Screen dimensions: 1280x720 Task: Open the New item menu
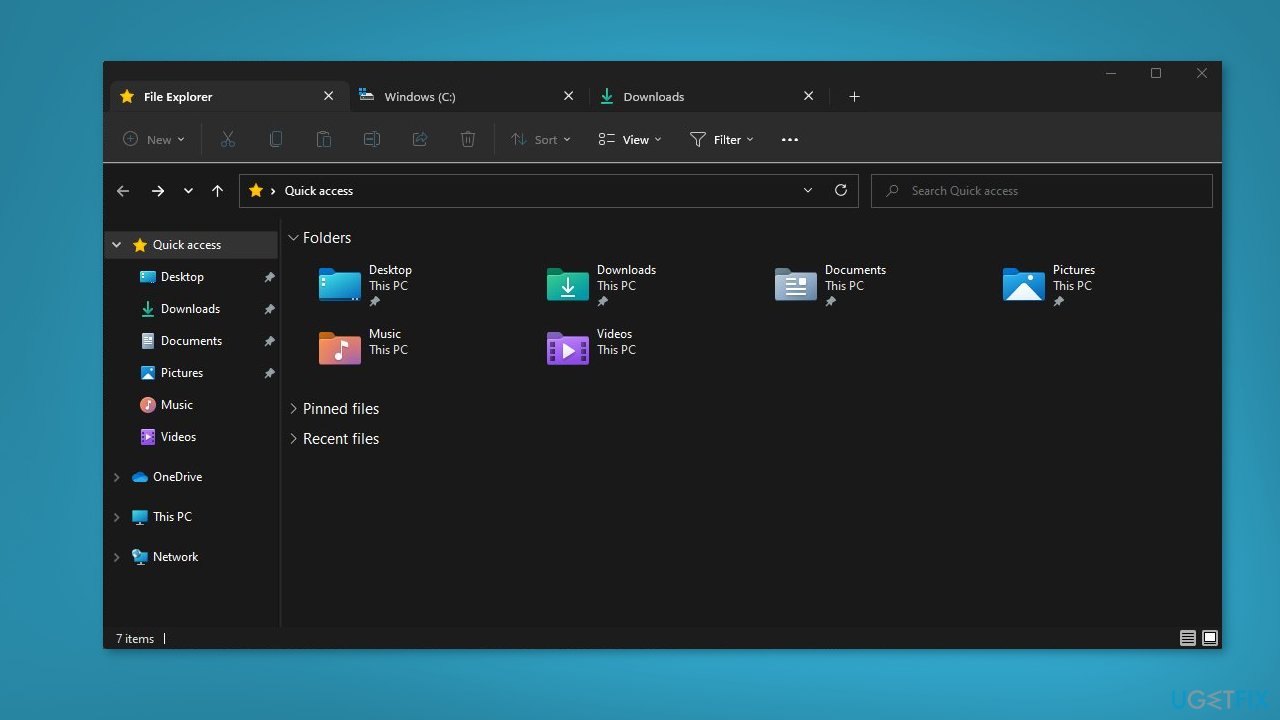point(152,139)
